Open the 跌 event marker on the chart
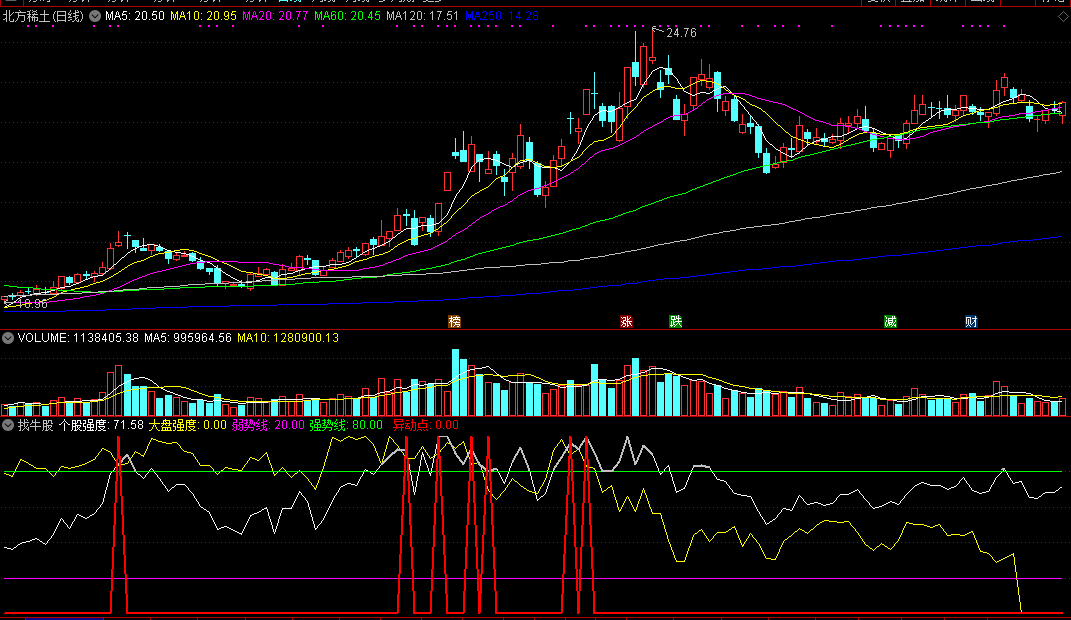The image size is (1071, 620). click(x=676, y=322)
